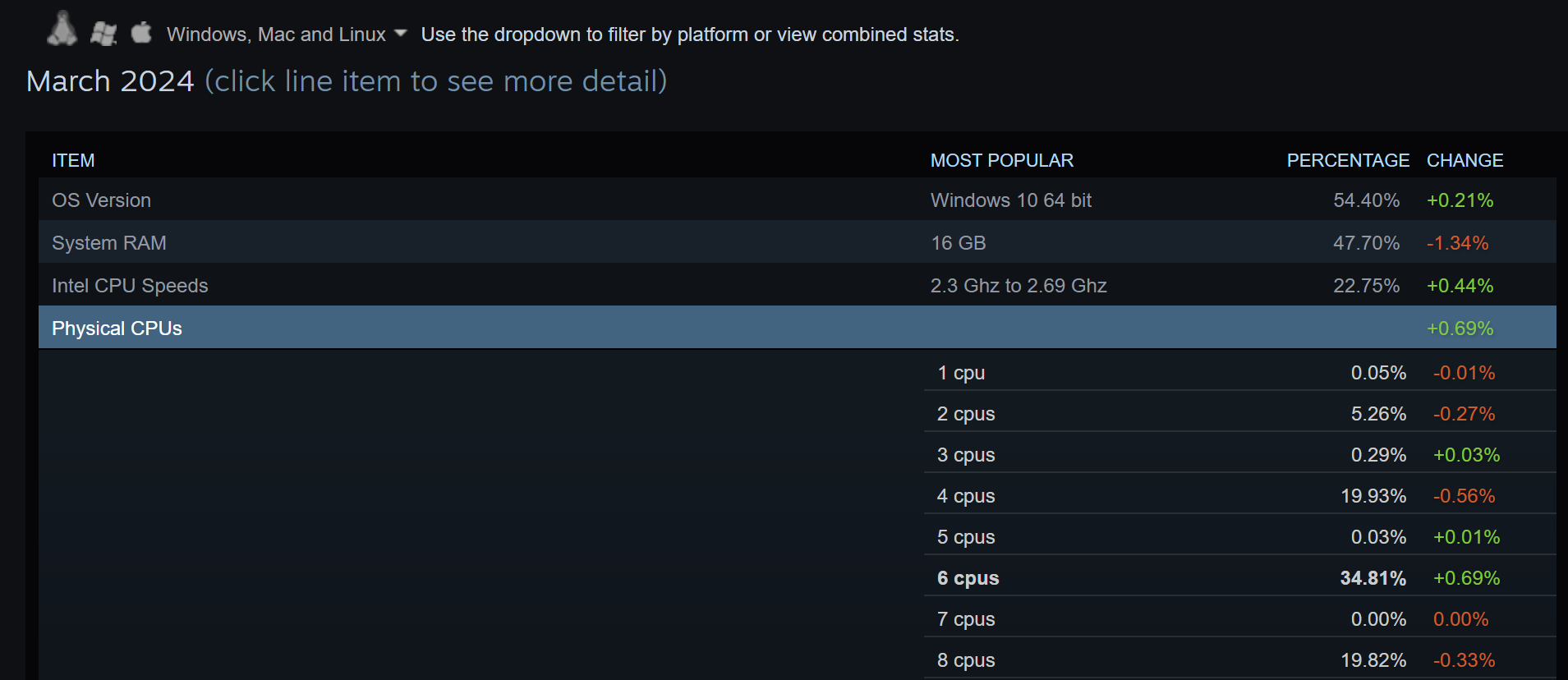Click the Apple logo platform icon
The width and height of the screenshot is (1568, 680).
[141, 32]
